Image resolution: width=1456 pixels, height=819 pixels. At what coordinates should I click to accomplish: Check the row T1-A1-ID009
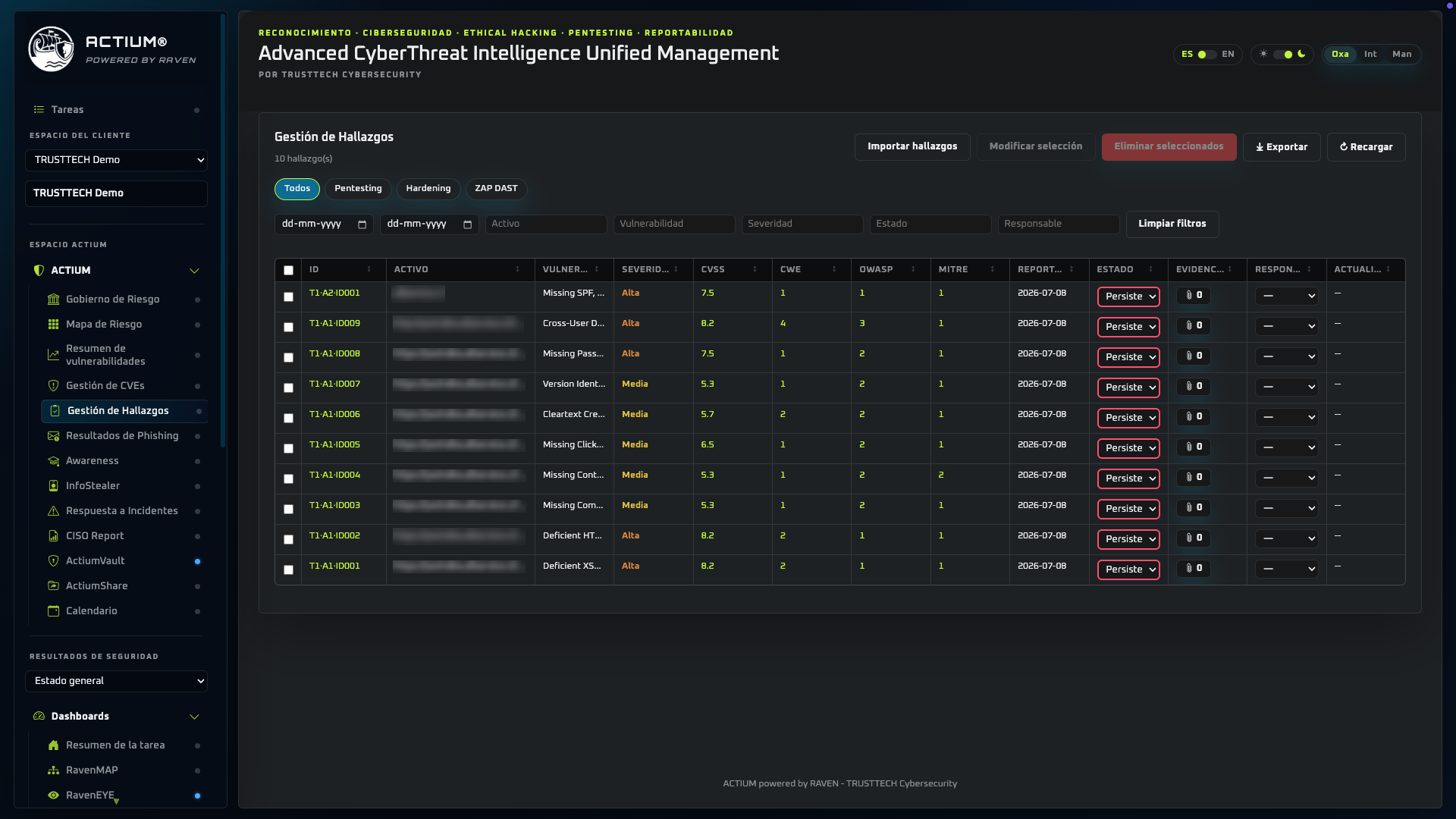288,328
